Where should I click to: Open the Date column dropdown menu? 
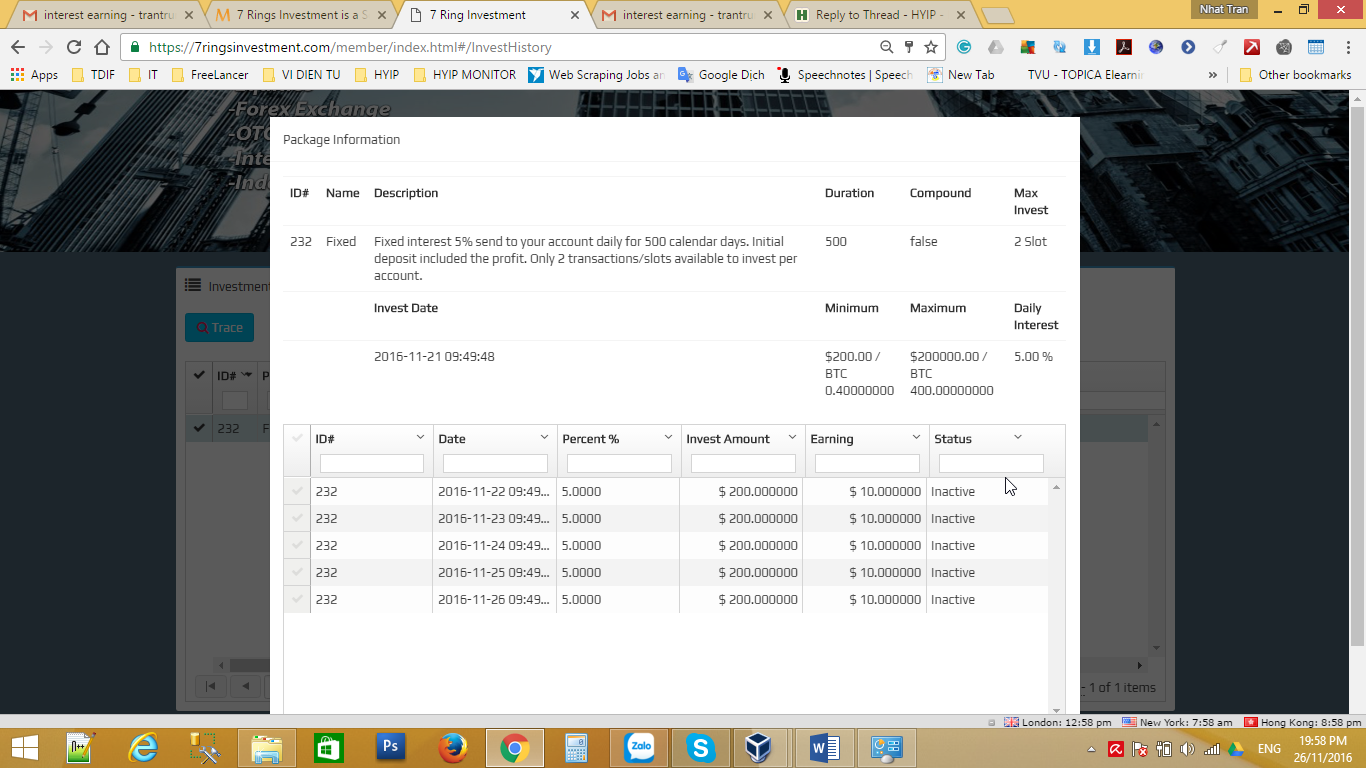(x=544, y=438)
